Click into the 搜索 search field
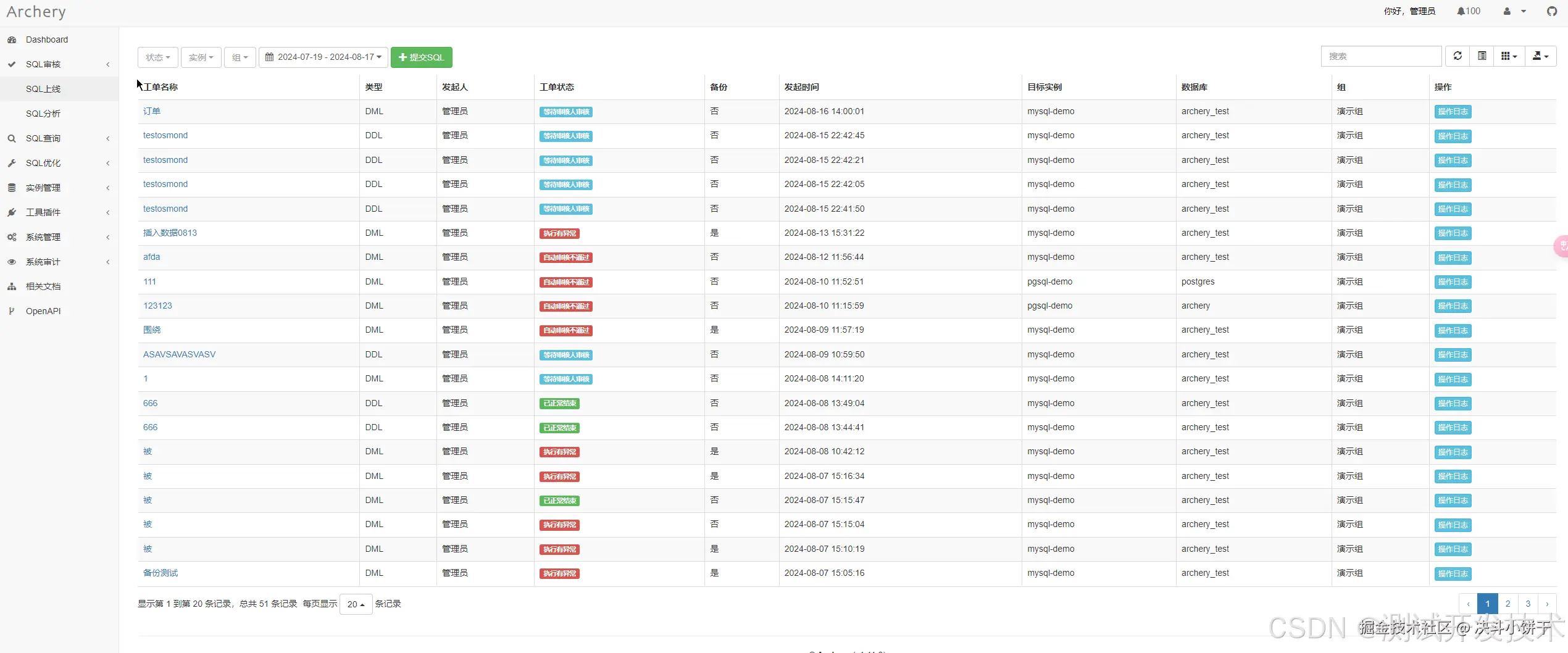This screenshot has width=1568, height=653. pyautogui.click(x=1382, y=56)
